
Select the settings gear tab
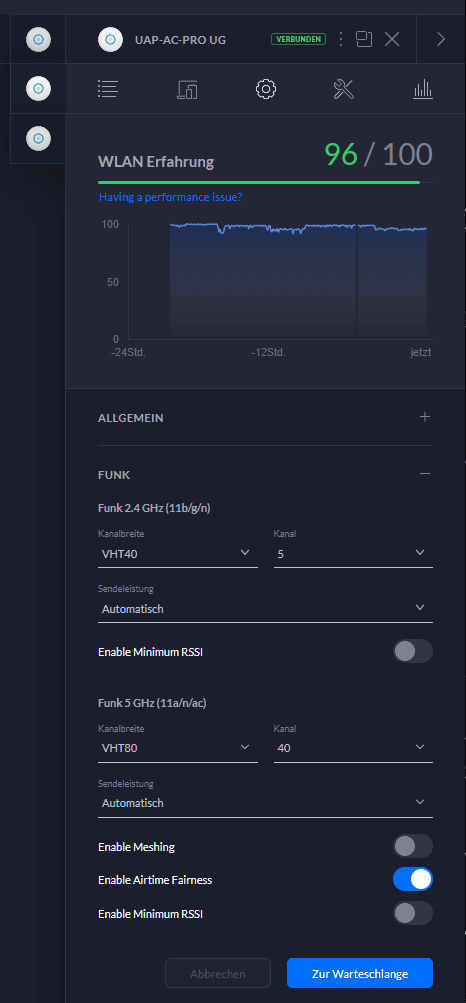tap(266, 89)
